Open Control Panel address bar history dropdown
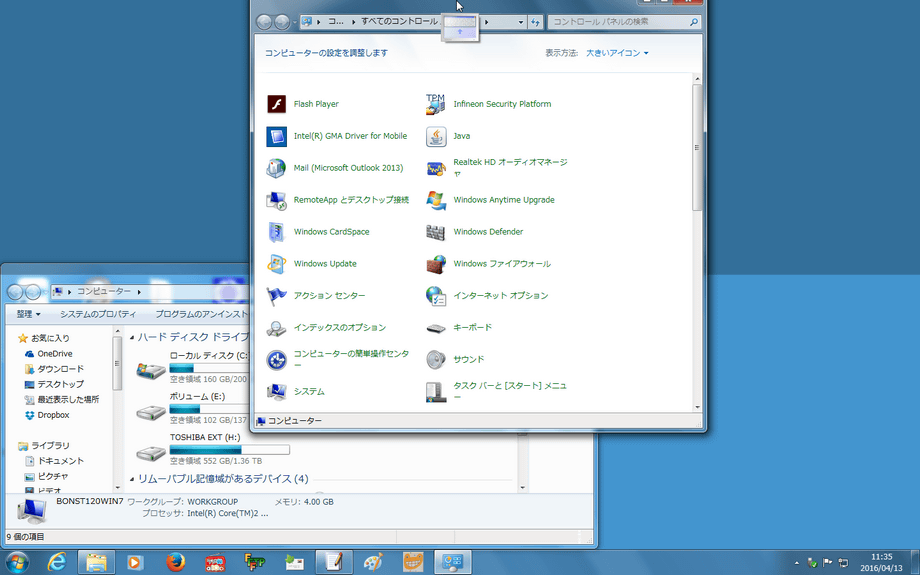 pos(520,22)
